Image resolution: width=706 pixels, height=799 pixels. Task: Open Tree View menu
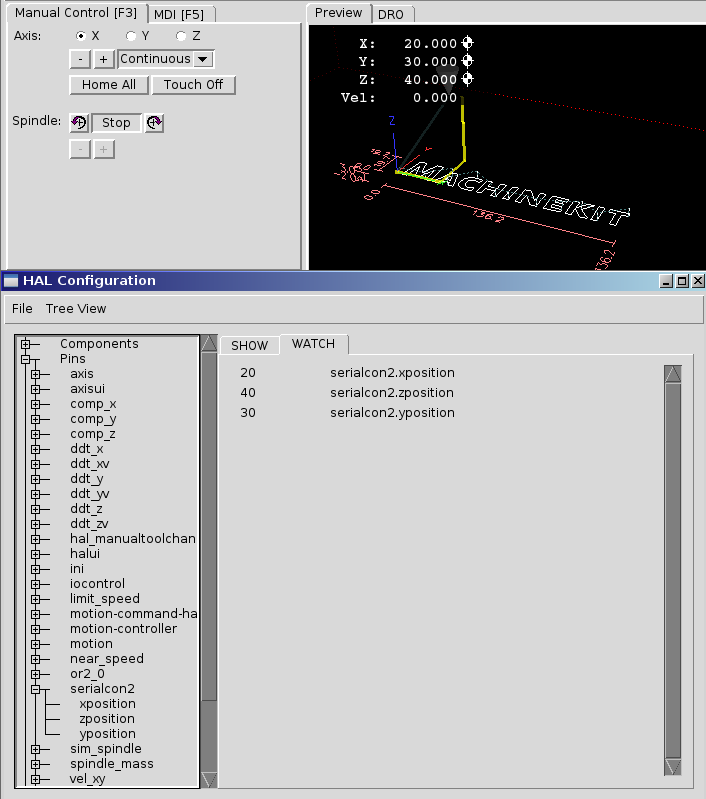(76, 309)
